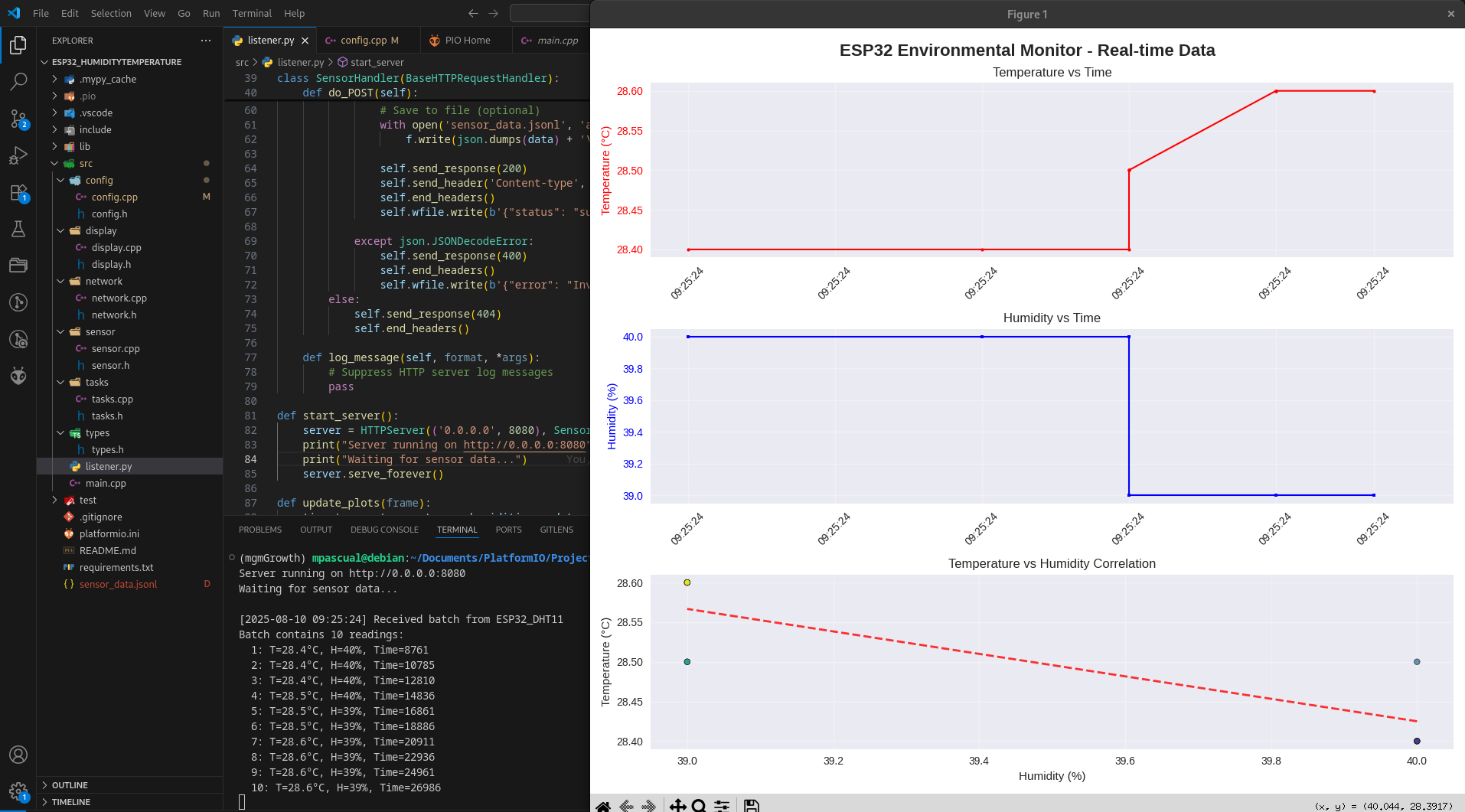
Task: Reset plot view with home icon
Action: click(604, 805)
